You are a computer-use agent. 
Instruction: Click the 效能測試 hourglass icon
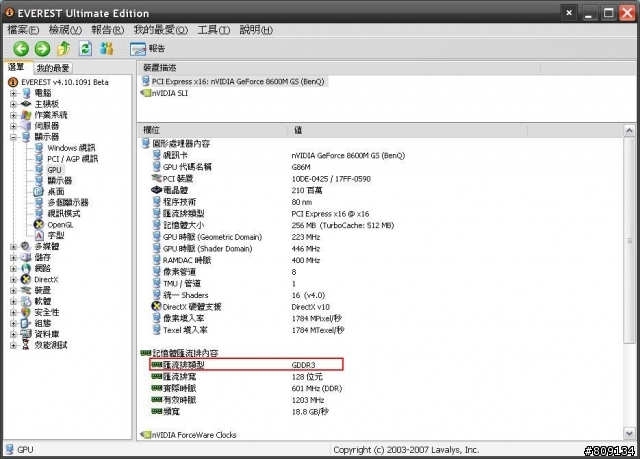26,345
